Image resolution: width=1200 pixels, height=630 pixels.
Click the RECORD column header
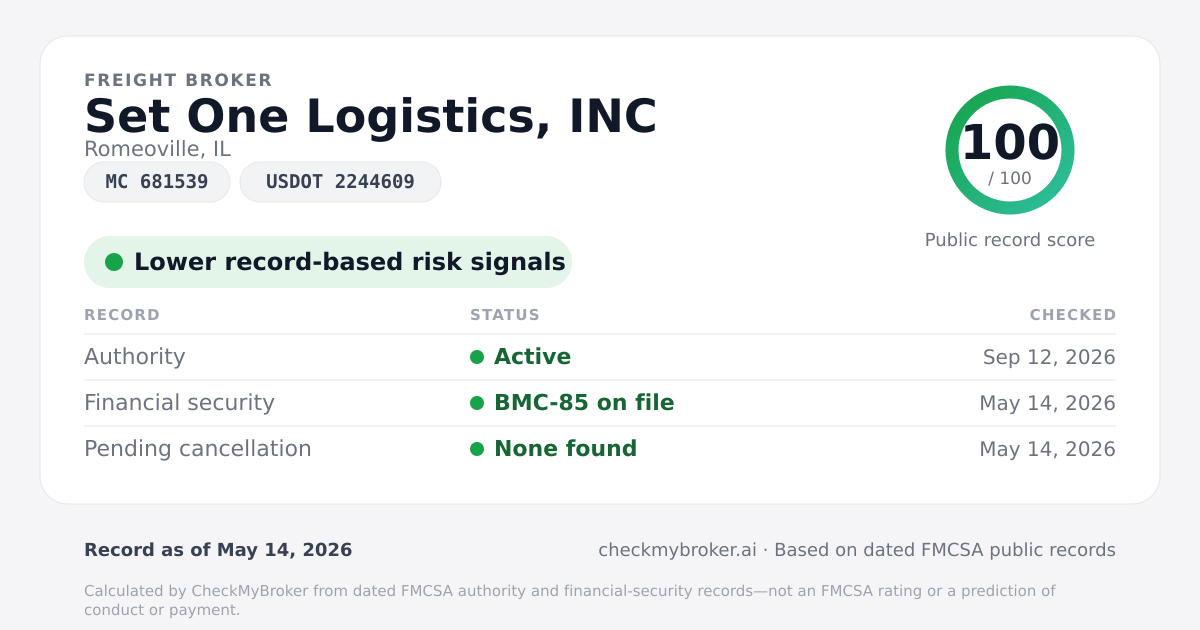(122, 315)
